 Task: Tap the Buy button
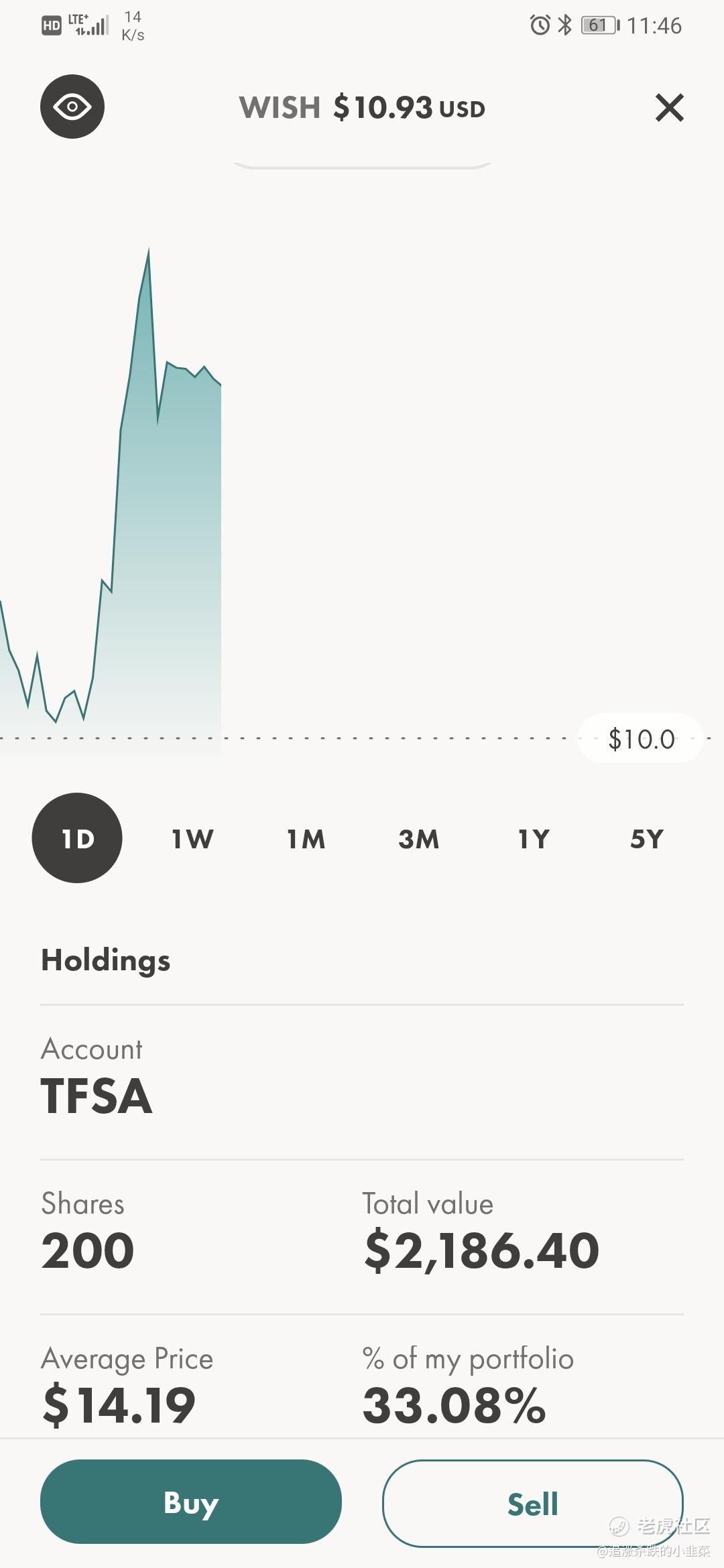[191, 1502]
